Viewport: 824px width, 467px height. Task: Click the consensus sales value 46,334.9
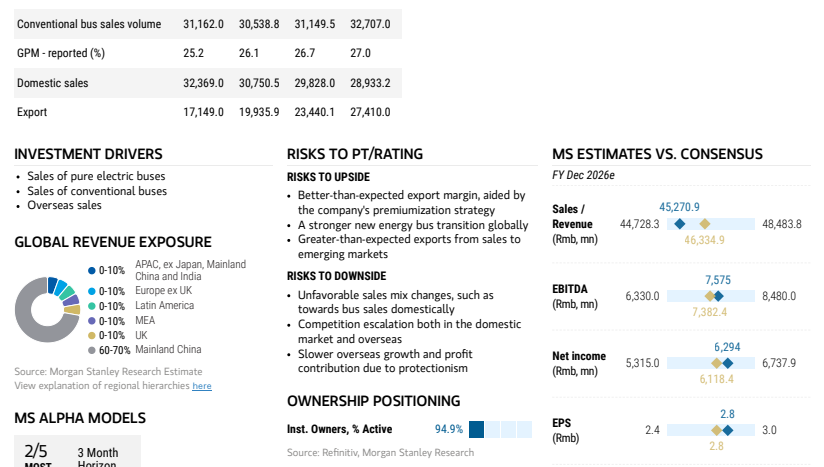tap(704, 240)
